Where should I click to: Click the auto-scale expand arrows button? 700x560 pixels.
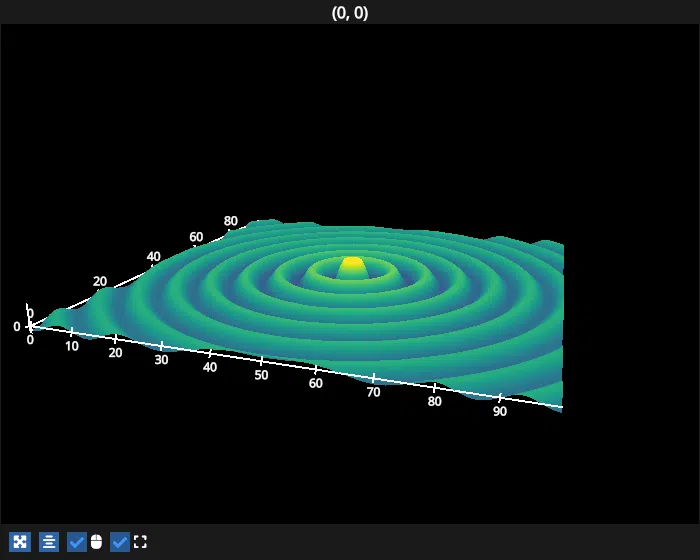pos(20,542)
